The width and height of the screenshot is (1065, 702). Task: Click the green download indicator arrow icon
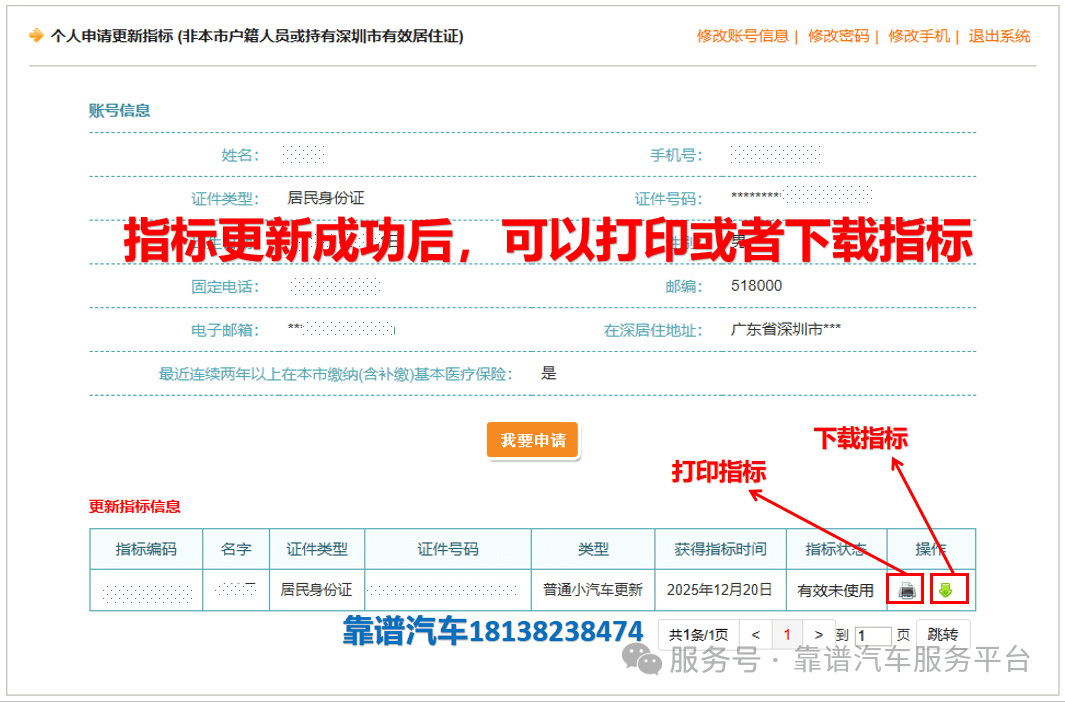coord(945,590)
